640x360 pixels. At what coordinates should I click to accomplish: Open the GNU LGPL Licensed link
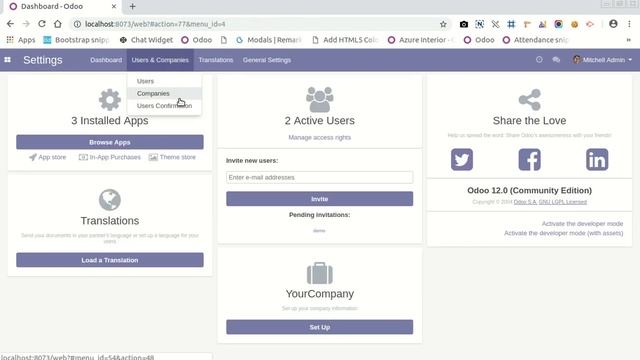point(562,202)
